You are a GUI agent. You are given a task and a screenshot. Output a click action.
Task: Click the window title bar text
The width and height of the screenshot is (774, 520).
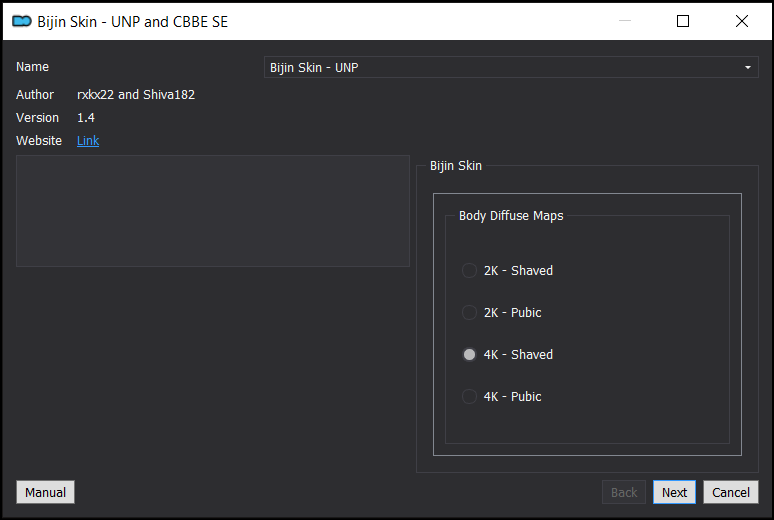point(132,22)
